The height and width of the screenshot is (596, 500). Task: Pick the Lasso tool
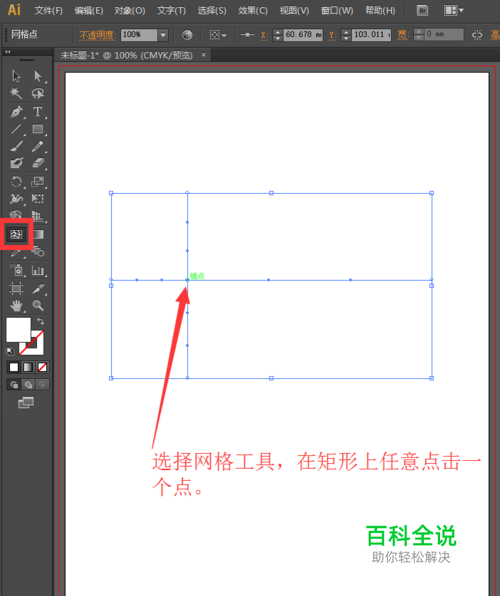(x=38, y=93)
